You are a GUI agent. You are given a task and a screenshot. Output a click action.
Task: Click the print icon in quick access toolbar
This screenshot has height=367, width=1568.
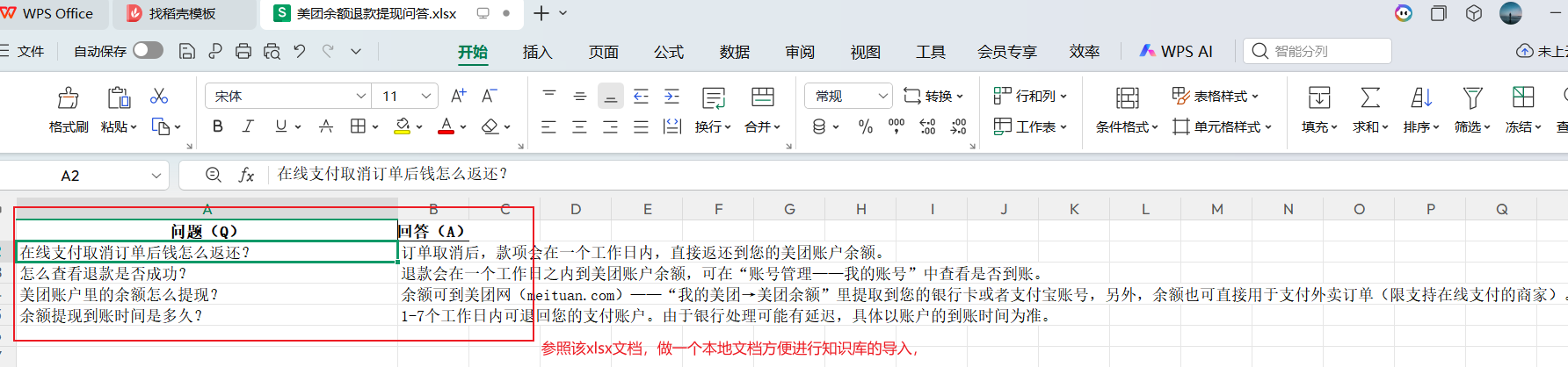point(243,51)
